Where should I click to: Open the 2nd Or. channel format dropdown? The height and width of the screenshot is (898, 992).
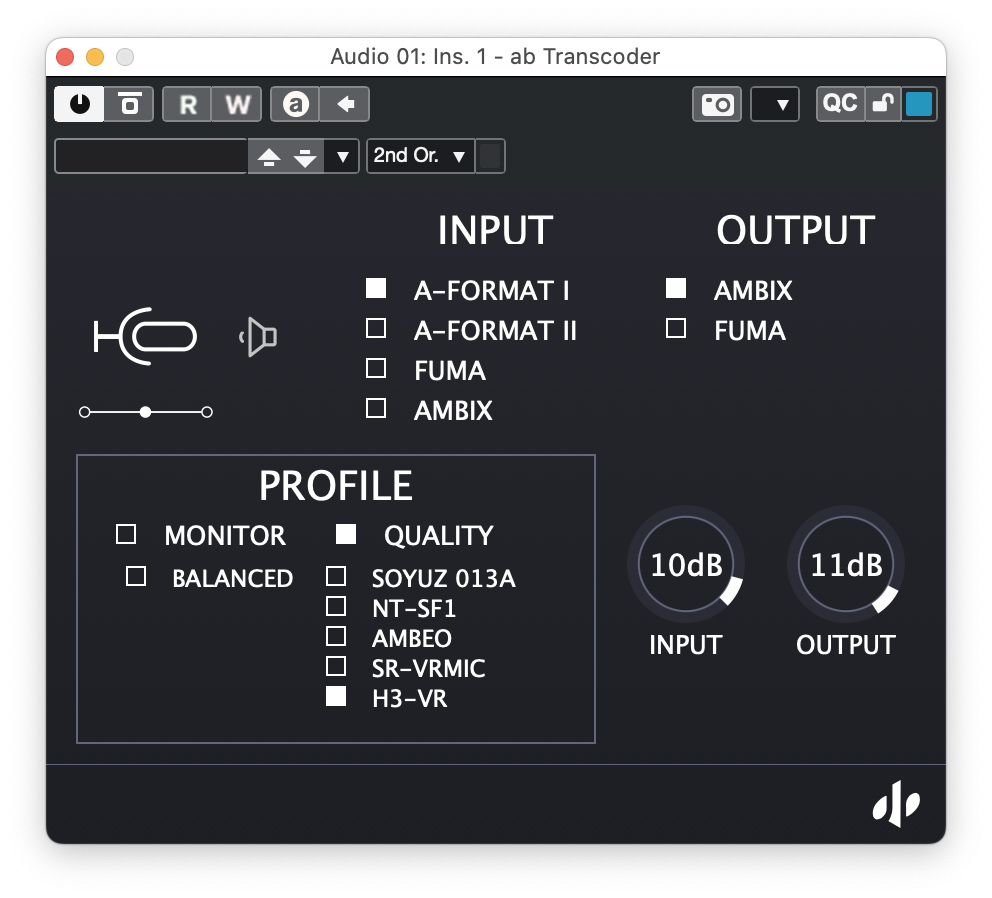click(421, 156)
